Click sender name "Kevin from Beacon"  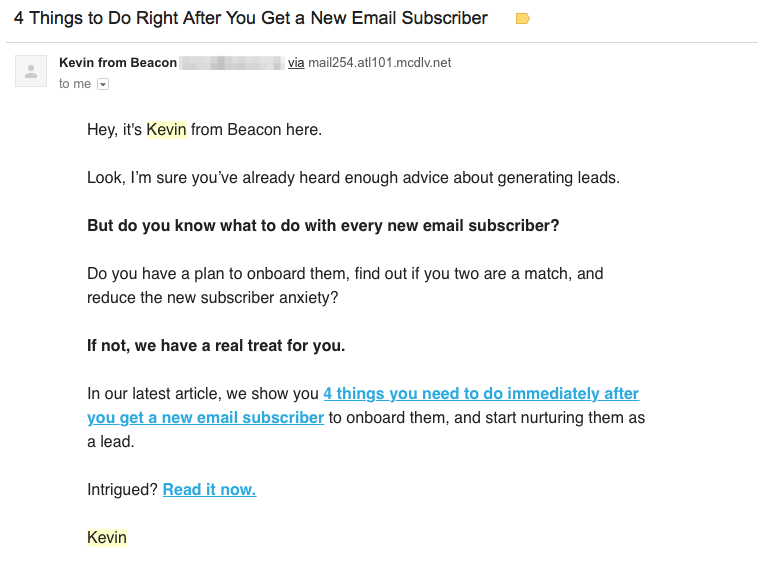click(118, 63)
